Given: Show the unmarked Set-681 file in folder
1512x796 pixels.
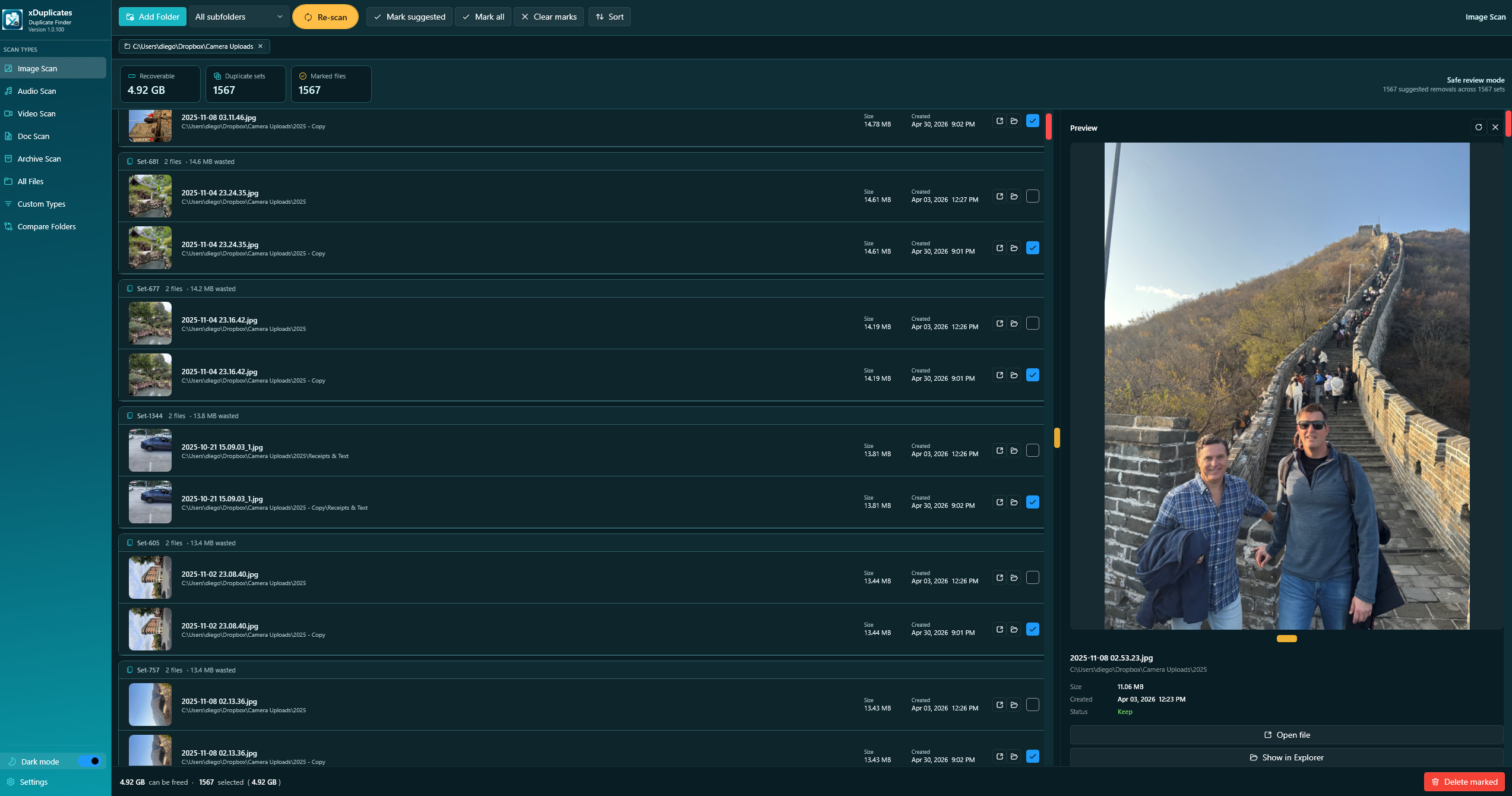Looking at the screenshot, I should [x=1014, y=196].
